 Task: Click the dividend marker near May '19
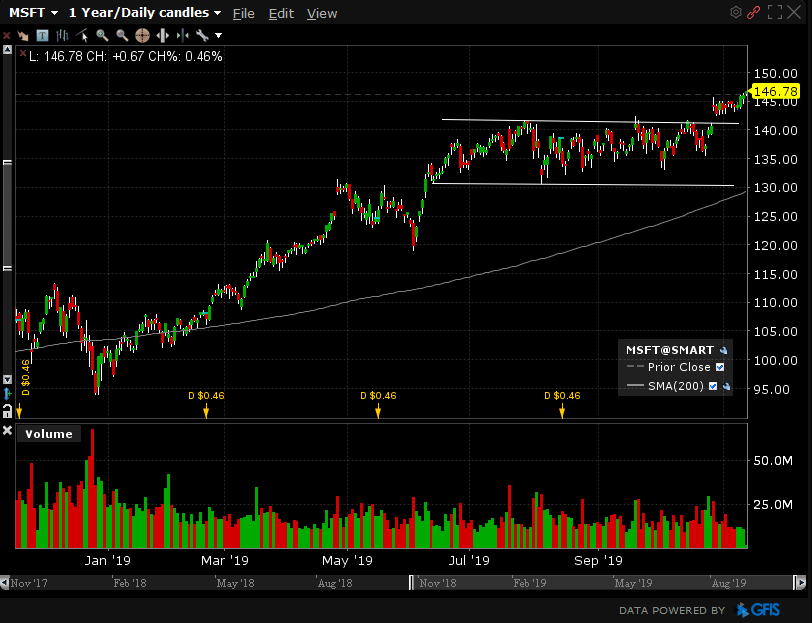[x=378, y=404]
